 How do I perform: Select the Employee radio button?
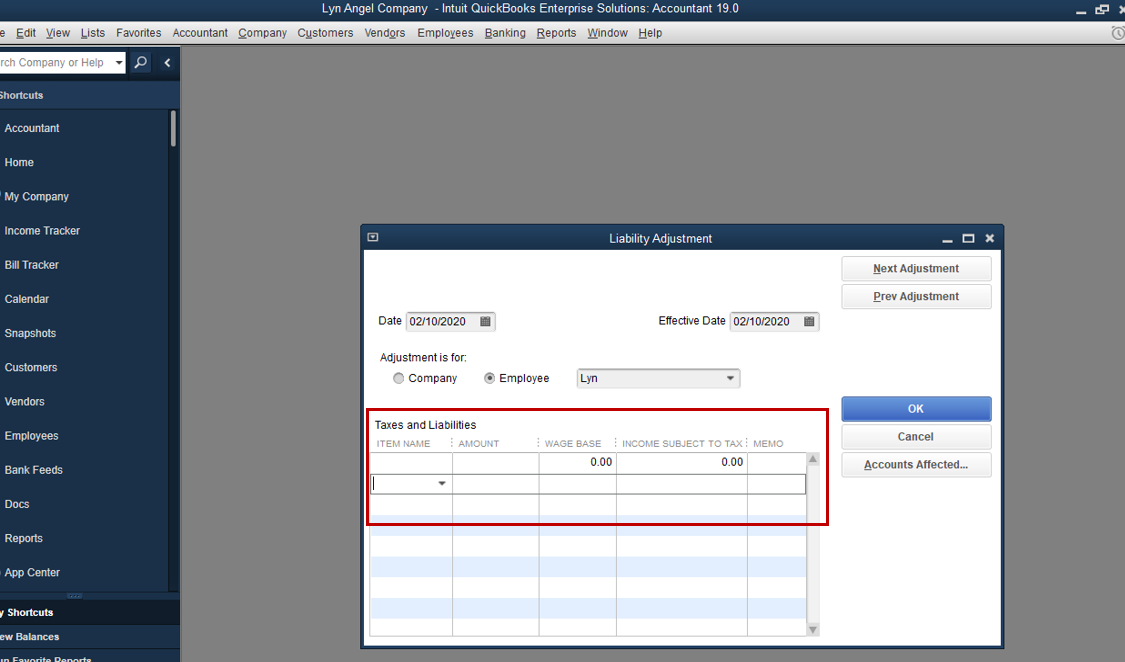click(489, 378)
